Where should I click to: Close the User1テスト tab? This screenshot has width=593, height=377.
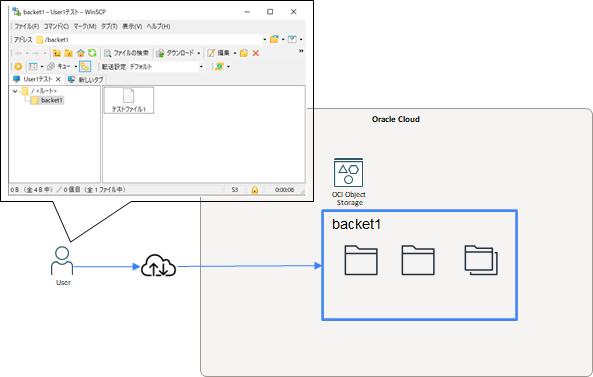pyautogui.click(x=58, y=79)
